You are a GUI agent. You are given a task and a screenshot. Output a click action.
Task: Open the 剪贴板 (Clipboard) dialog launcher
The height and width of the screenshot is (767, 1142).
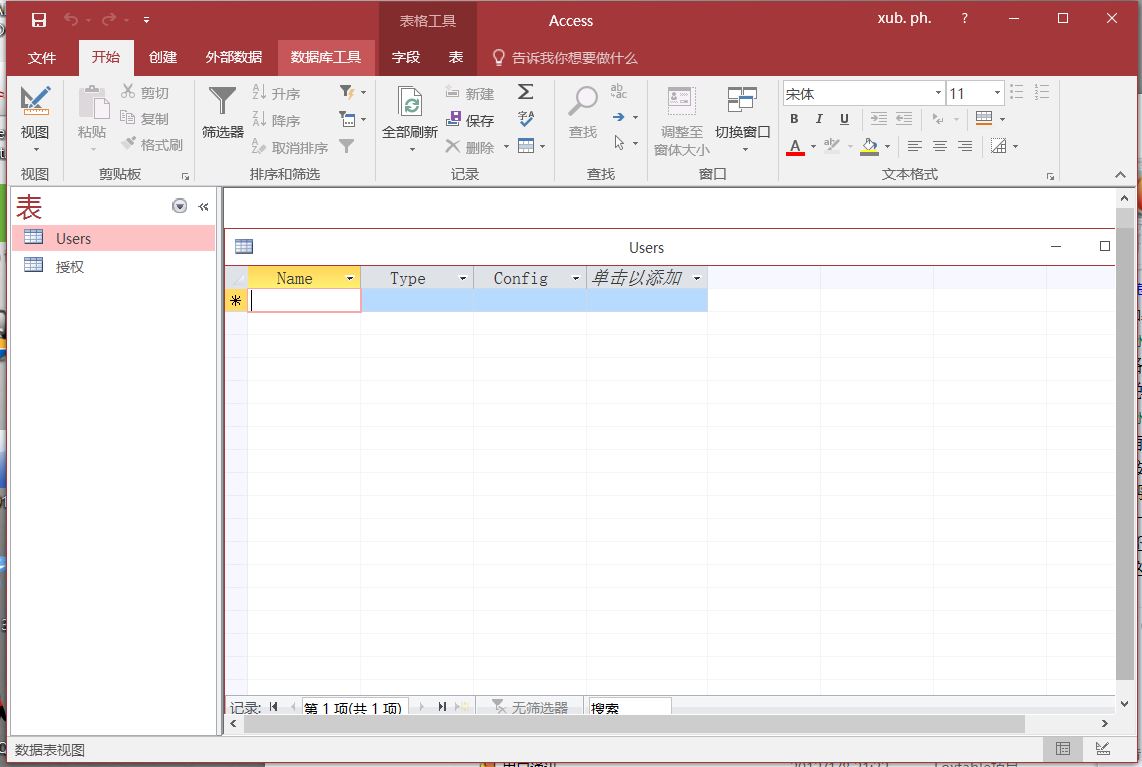[x=185, y=176]
